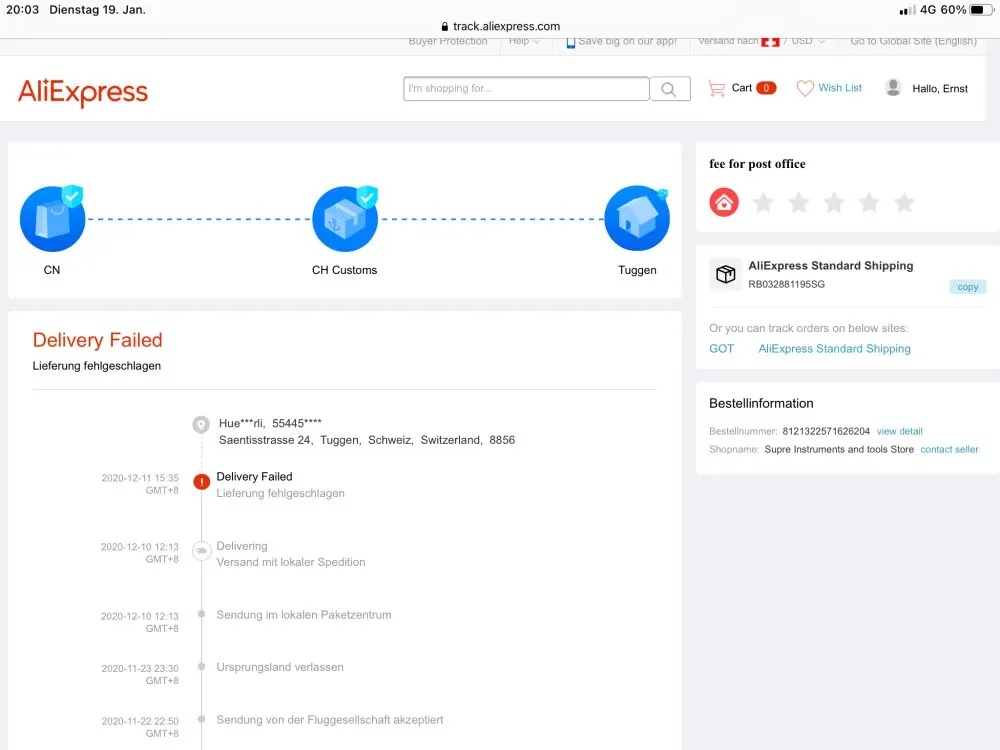Screen dimensions: 1000x750
Task: Open the AliExpress logo homepage link
Action: pyautogui.click(x=83, y=92)
